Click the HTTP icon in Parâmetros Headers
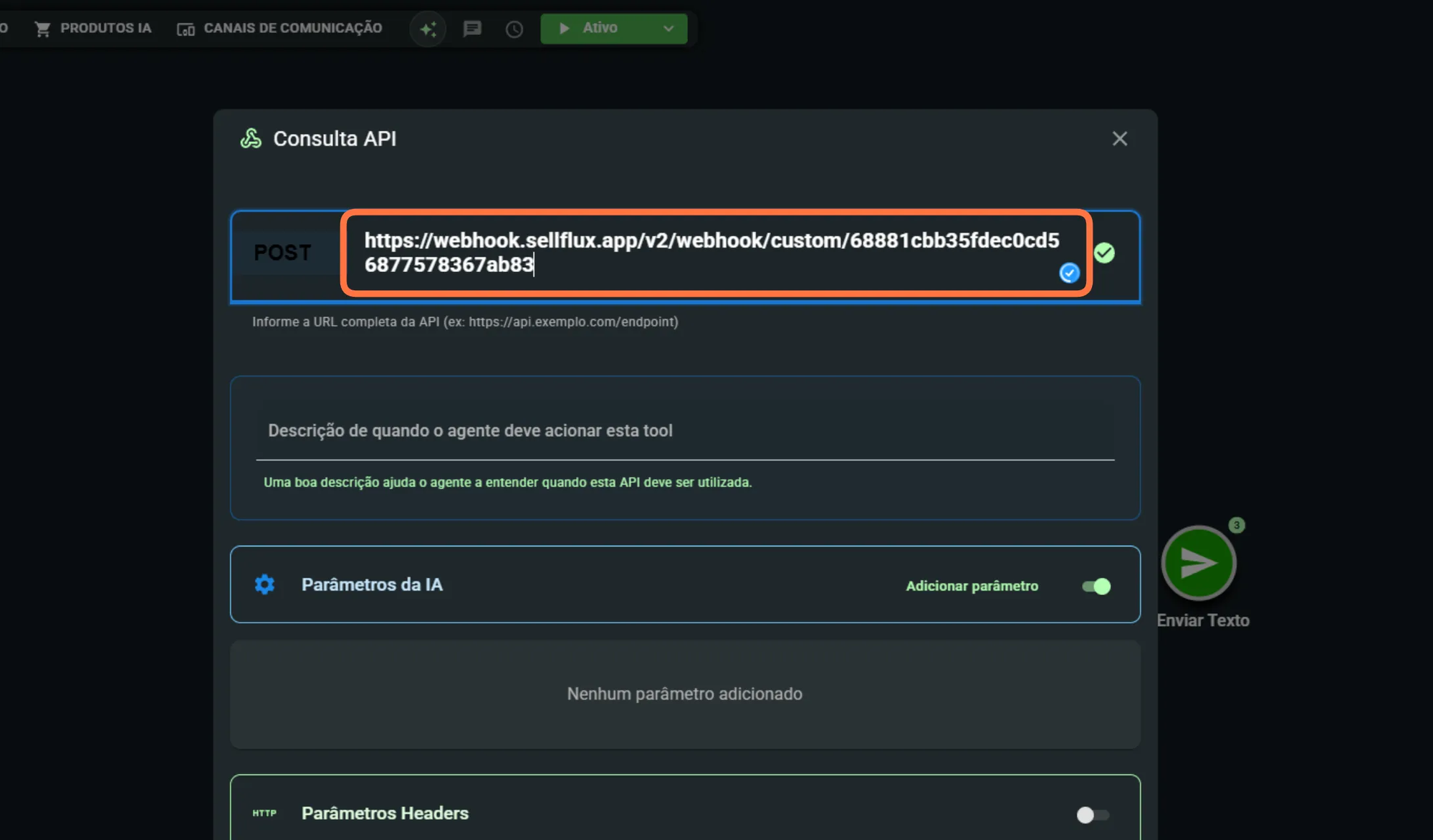The image size is (1433, 840). [264, 813]
